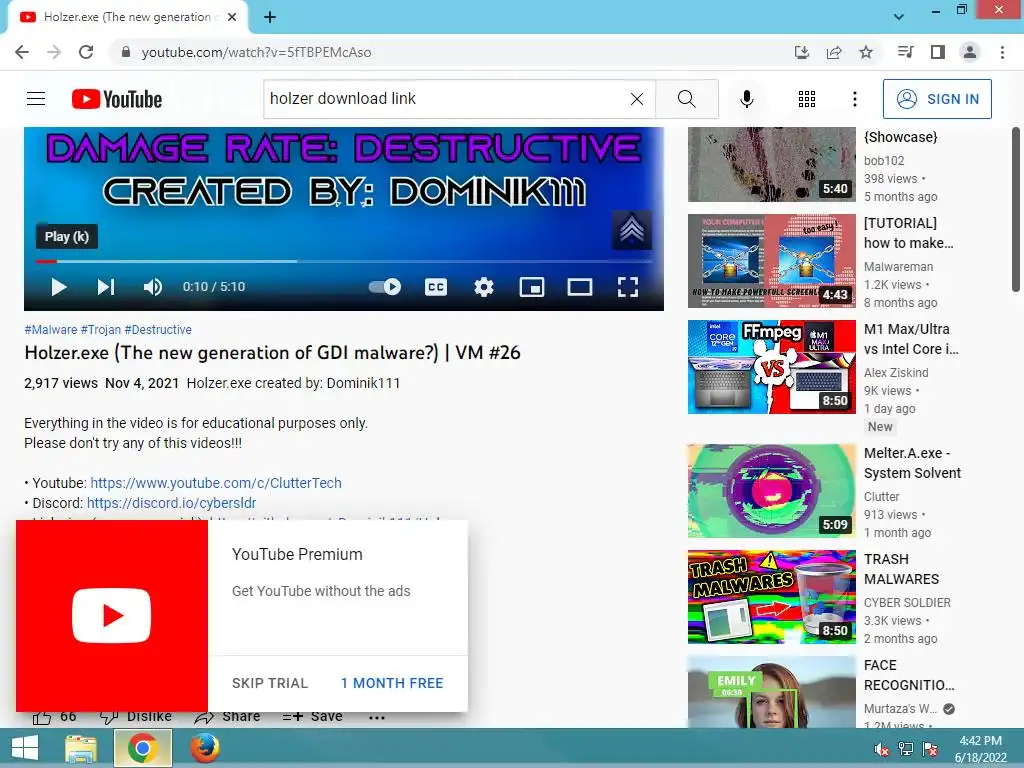Open the FACE RECOGNITION video title

pyautogui.click(x=909, y=675)
